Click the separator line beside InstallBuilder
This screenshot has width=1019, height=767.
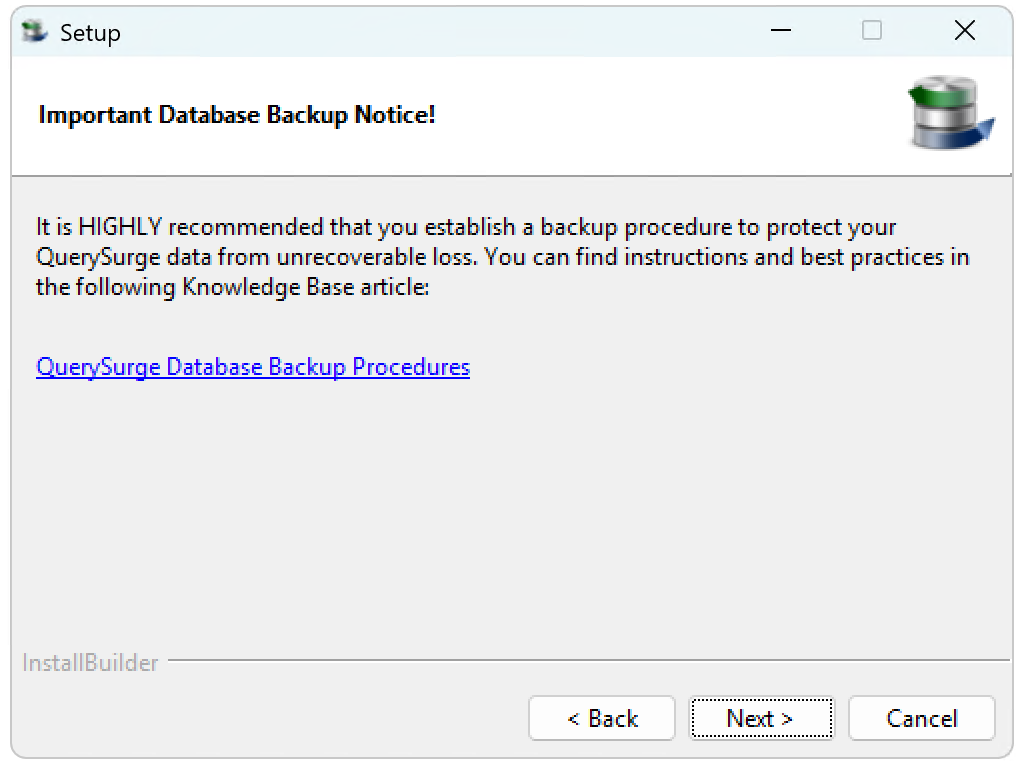pyautogui.click(x=588, y=660)
